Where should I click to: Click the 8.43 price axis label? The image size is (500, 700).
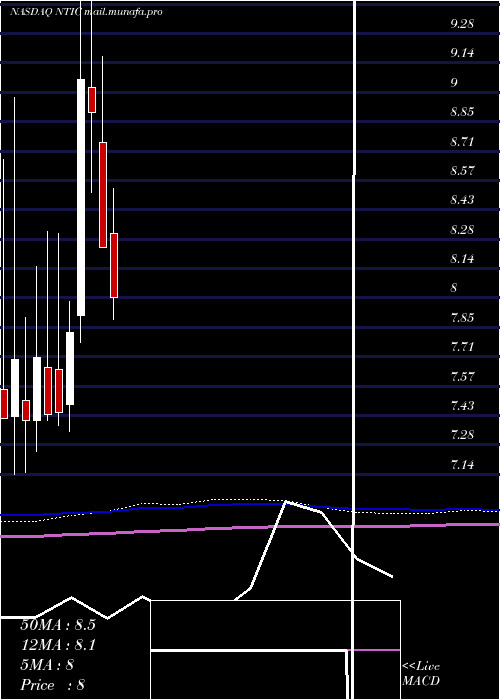462,200
